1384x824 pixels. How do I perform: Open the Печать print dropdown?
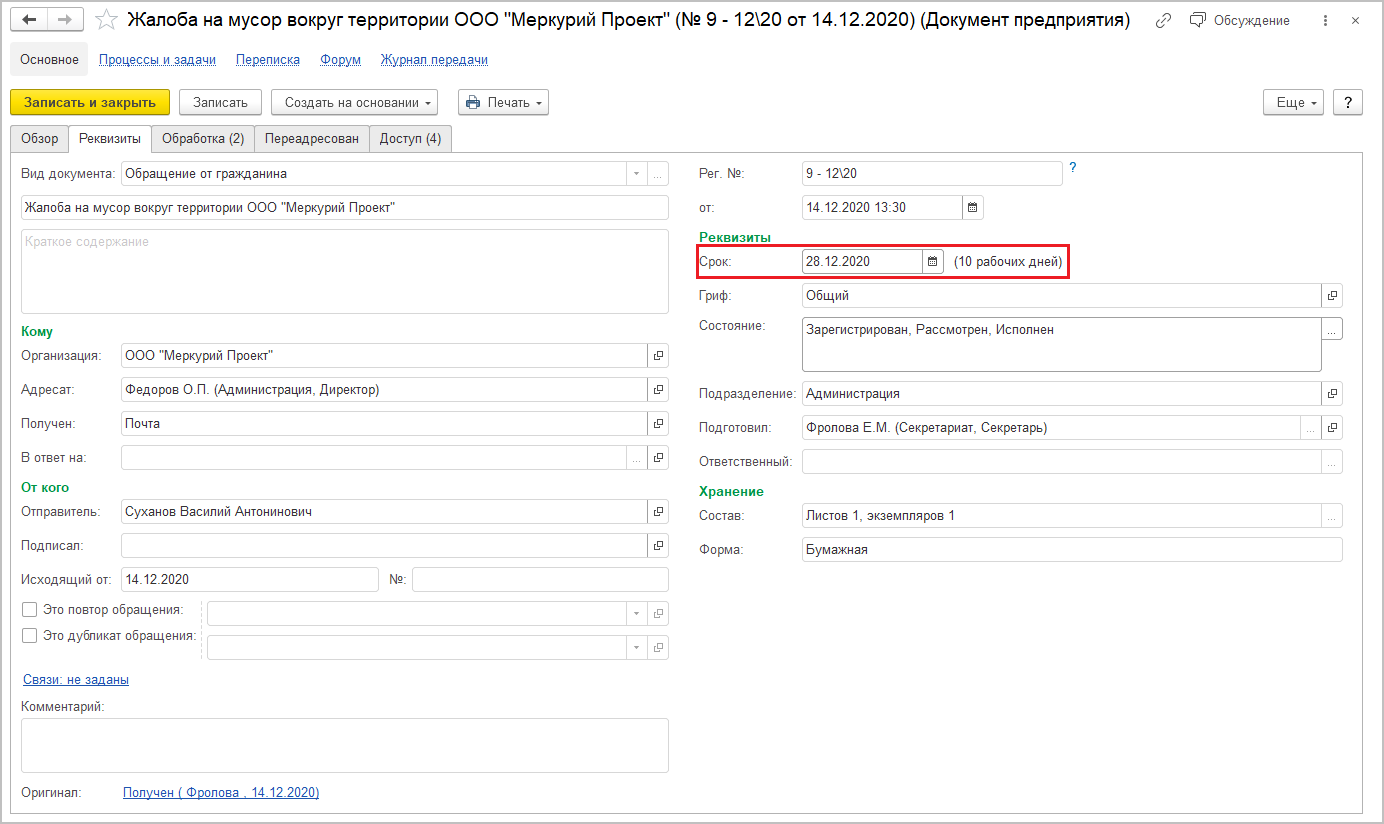tap(503, 102)
